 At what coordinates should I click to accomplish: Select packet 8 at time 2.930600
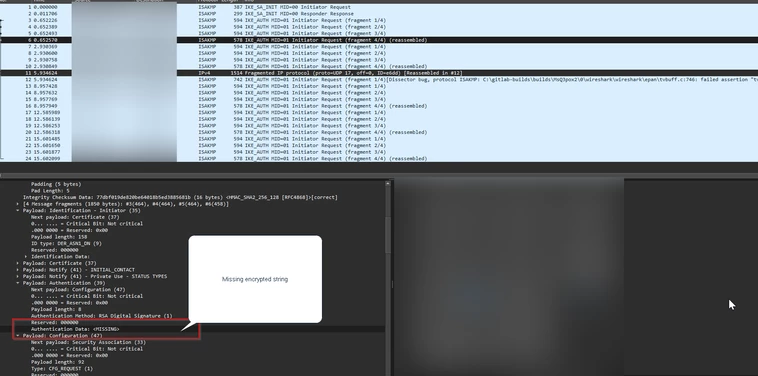coord(379,53)
